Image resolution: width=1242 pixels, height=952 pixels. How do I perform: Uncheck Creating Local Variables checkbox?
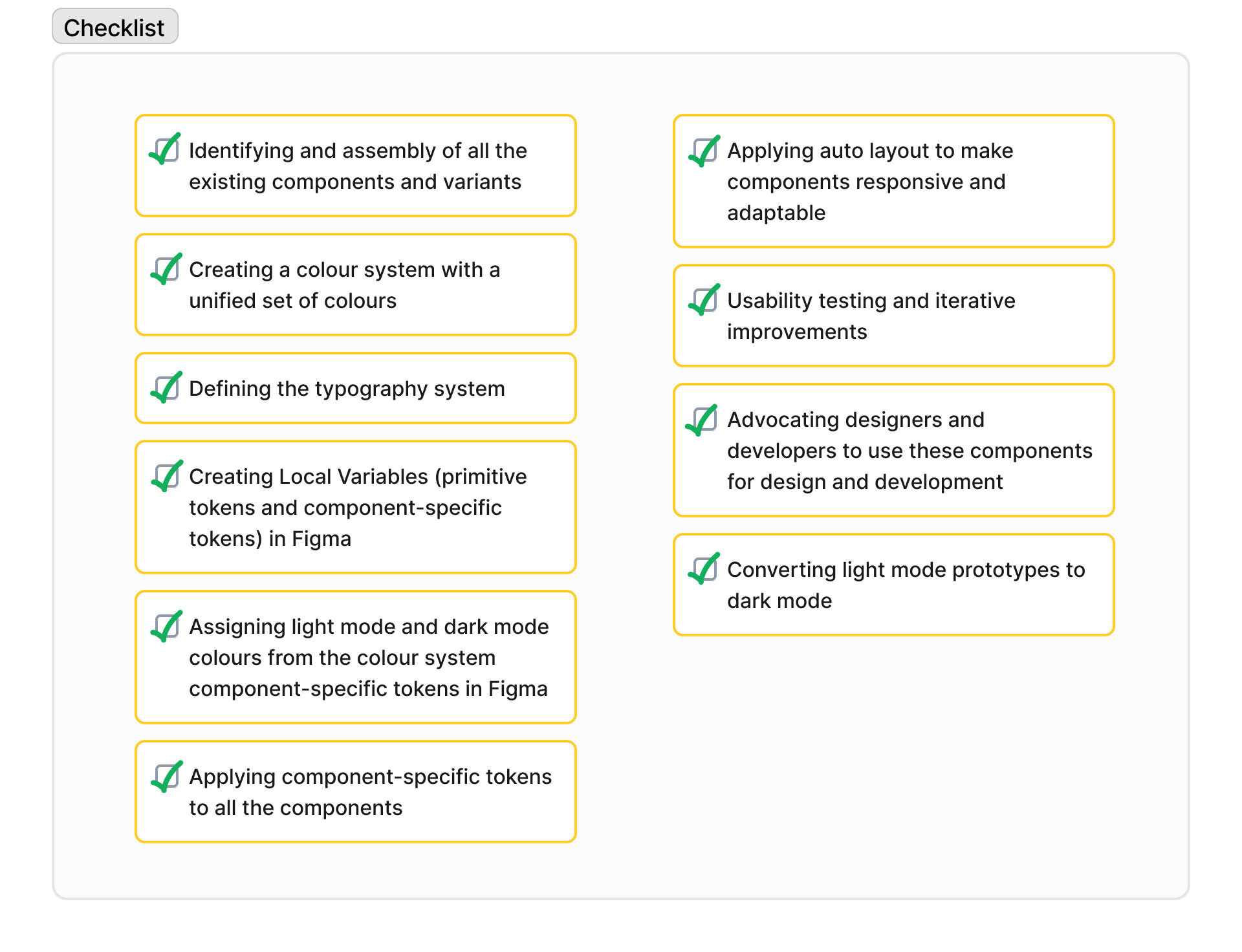click(x=166, y=475)
